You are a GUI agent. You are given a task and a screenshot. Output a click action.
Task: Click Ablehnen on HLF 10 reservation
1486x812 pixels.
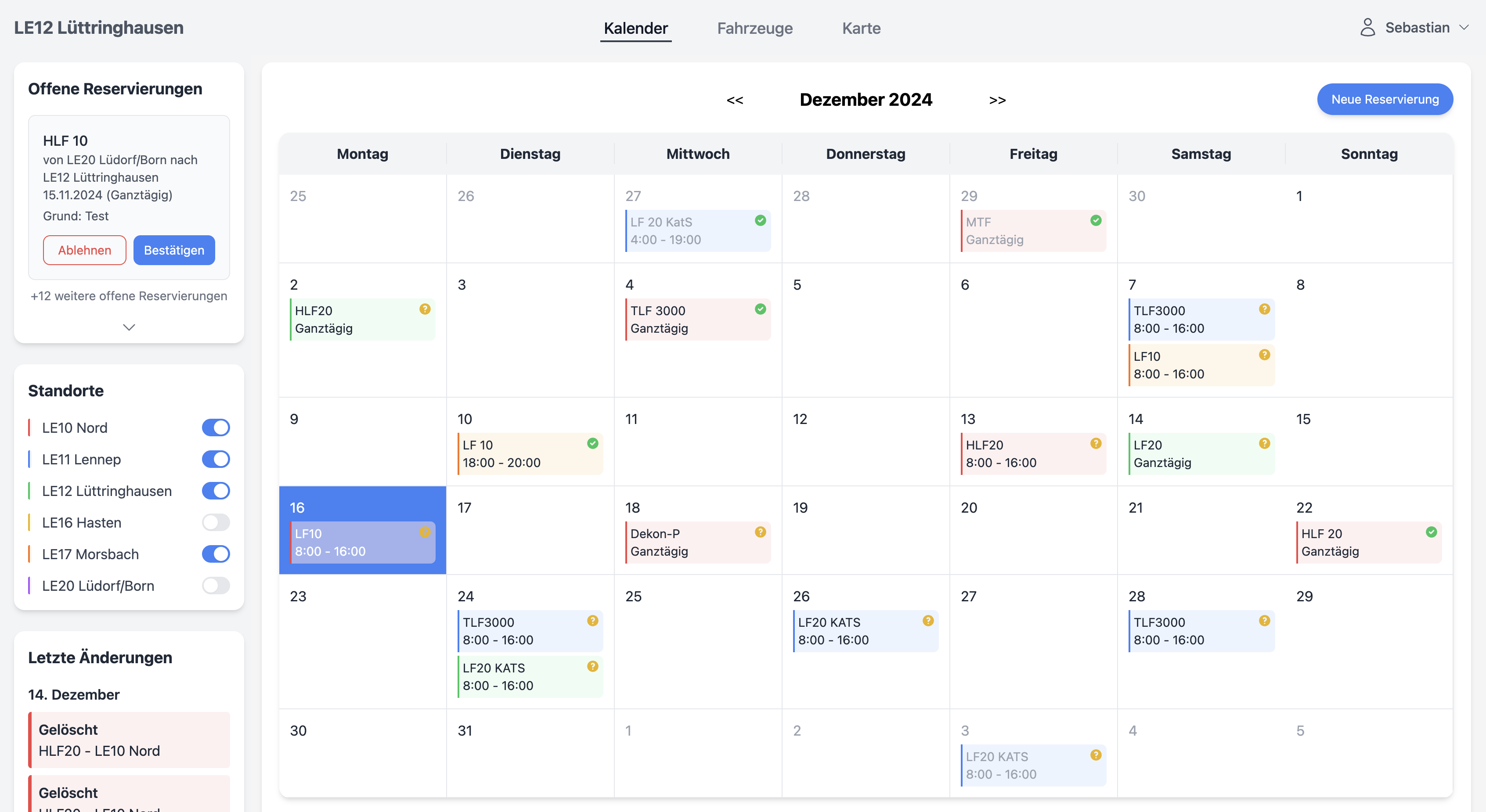(x=85, y=250)
